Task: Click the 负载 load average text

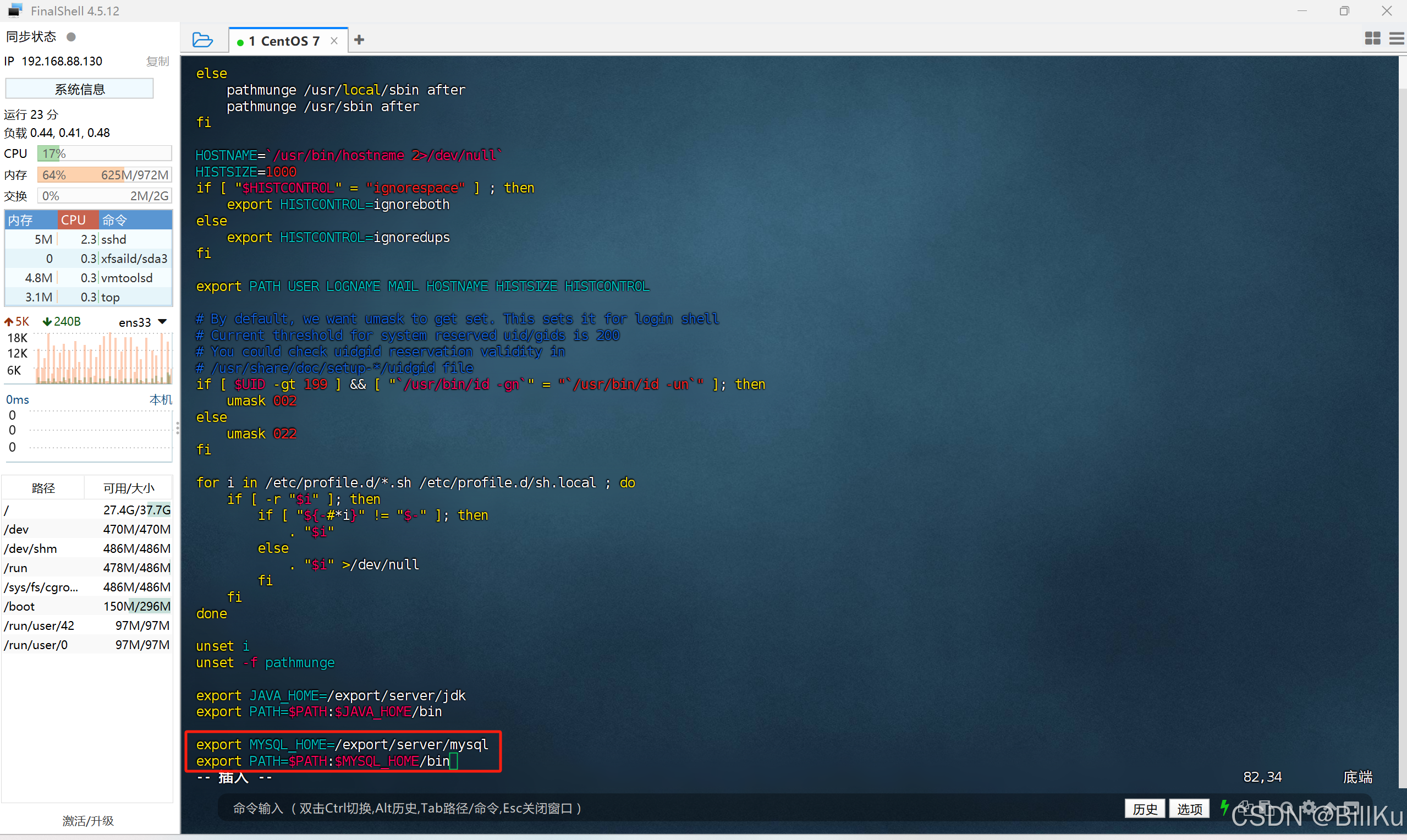Action: 57,133
